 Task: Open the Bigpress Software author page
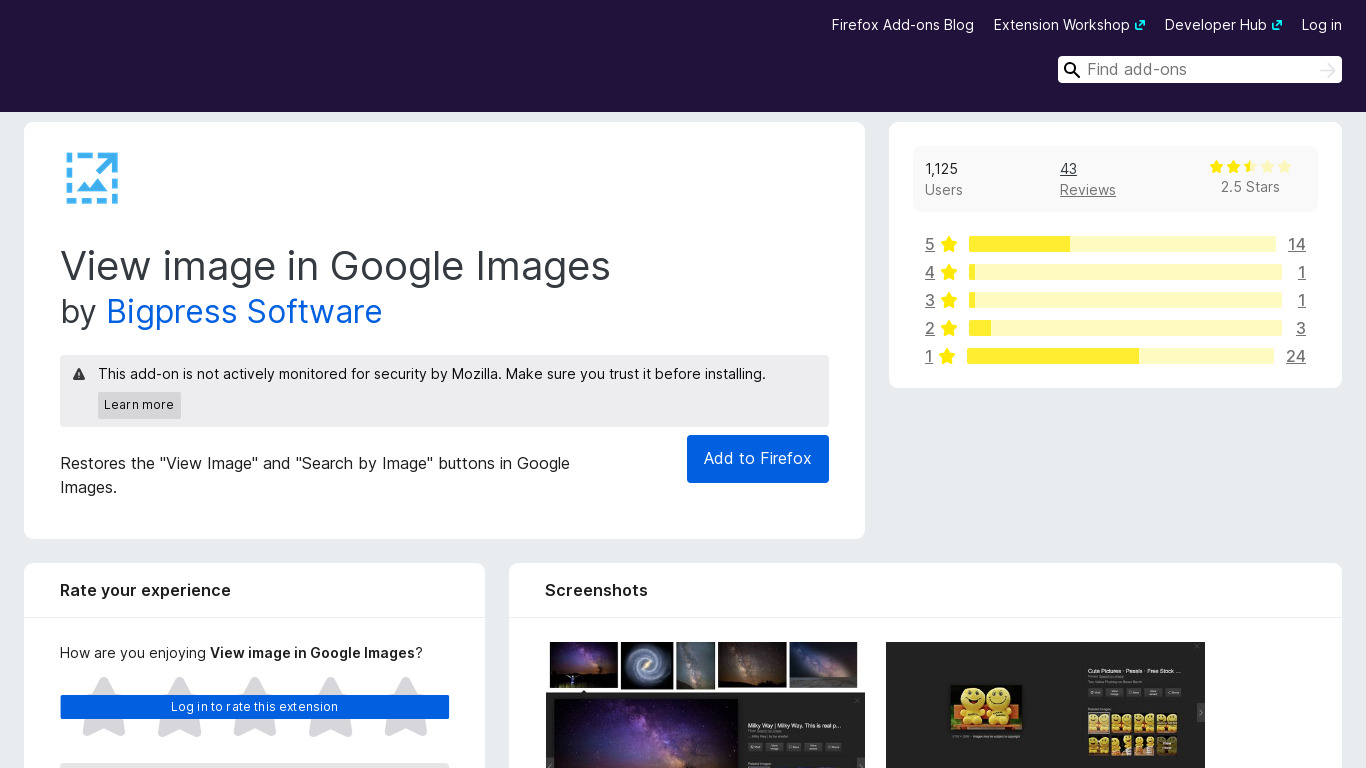pos(244,312)
